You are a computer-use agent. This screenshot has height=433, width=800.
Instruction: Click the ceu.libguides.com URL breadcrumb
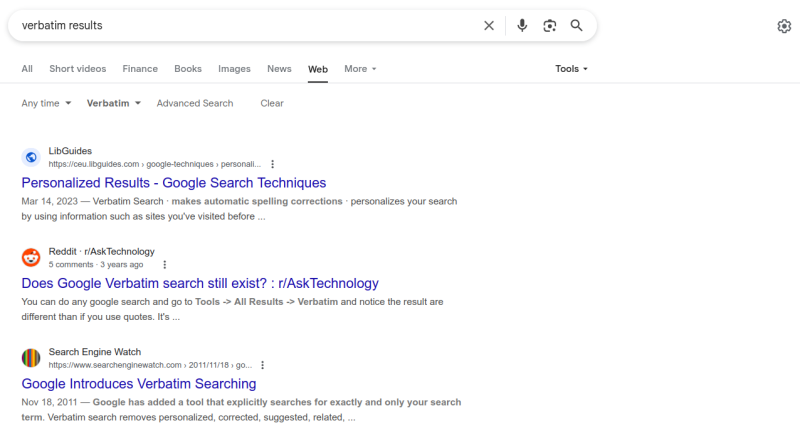pyautogui.click(x=154, y=164)
